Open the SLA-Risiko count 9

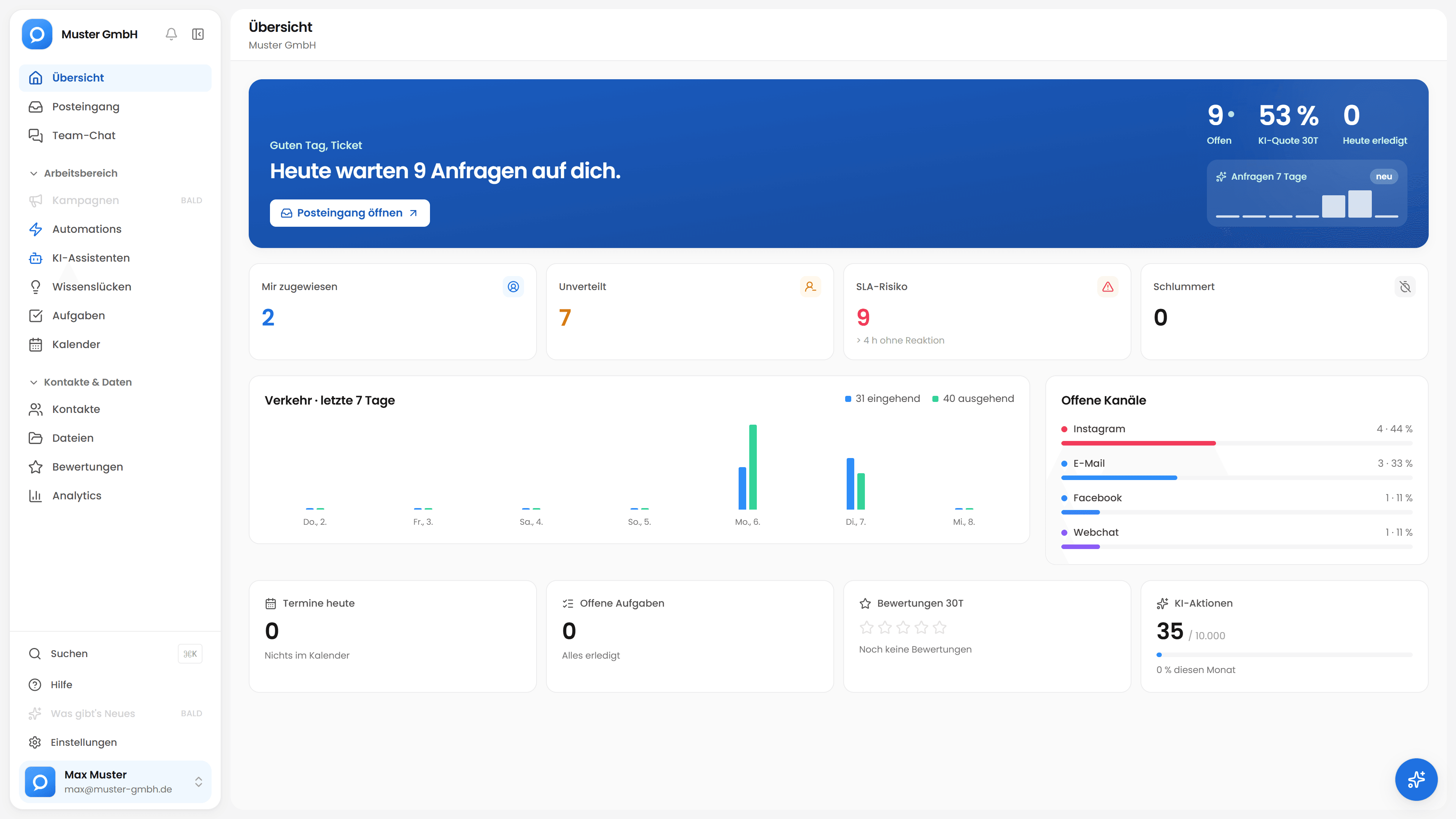tap(863, 317)
